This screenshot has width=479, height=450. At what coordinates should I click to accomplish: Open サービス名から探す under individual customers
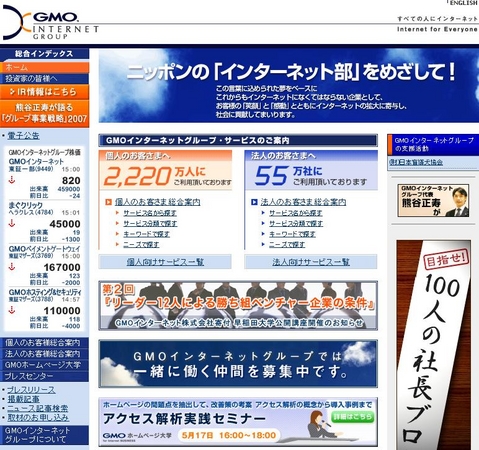pos(150,213)
